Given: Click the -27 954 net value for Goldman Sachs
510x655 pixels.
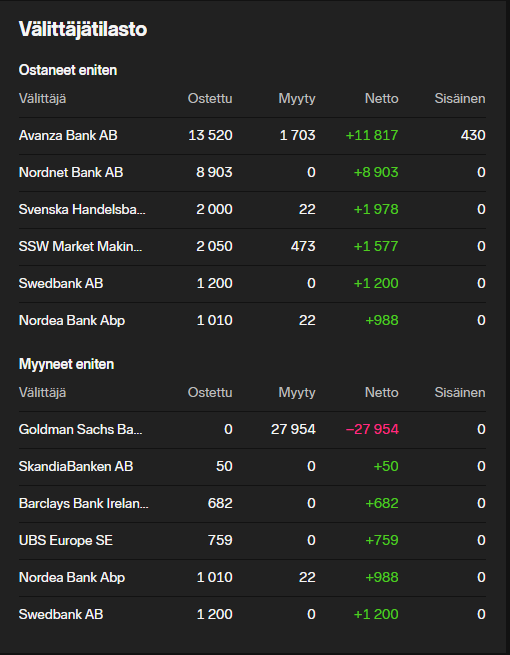Looking at the screenshot, I should point(372,429).
